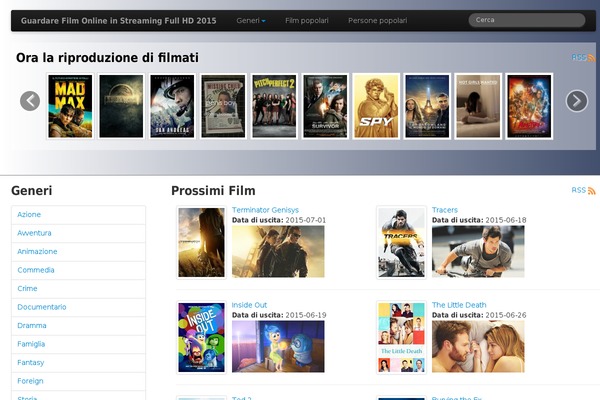Open the RSS feed icon for now playing

coord(592,58)
